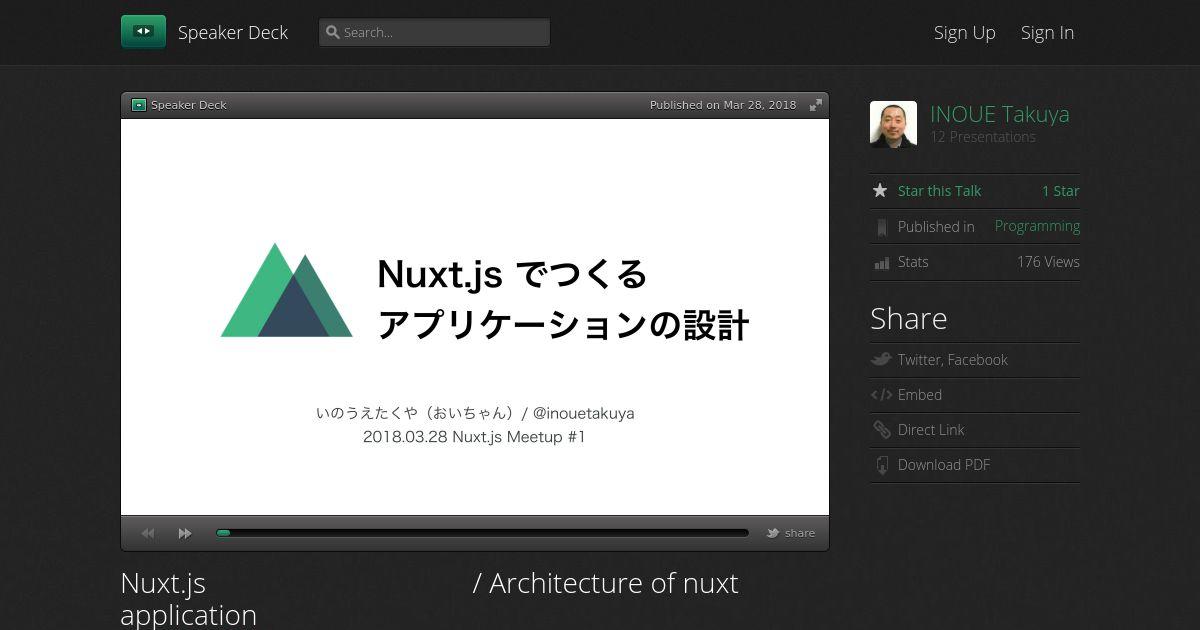The height and width of the screenshot is (630, 1200).
Task: Go to the previous slide
Action: (148, 534)
